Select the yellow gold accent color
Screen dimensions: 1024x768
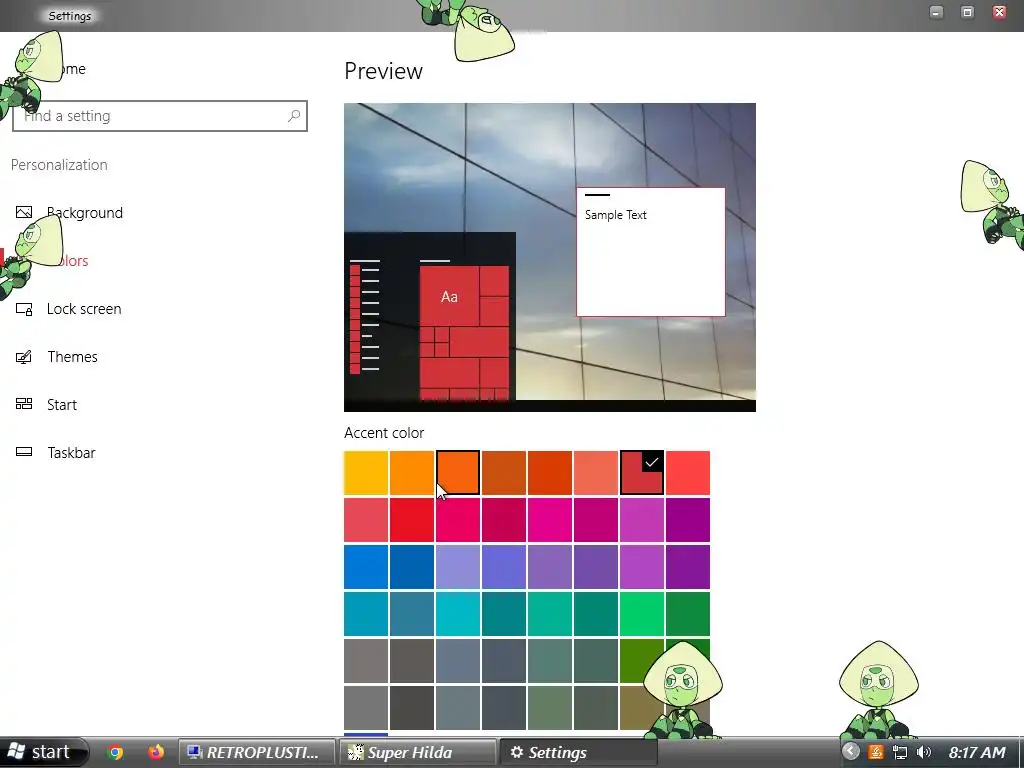point(366,473)
